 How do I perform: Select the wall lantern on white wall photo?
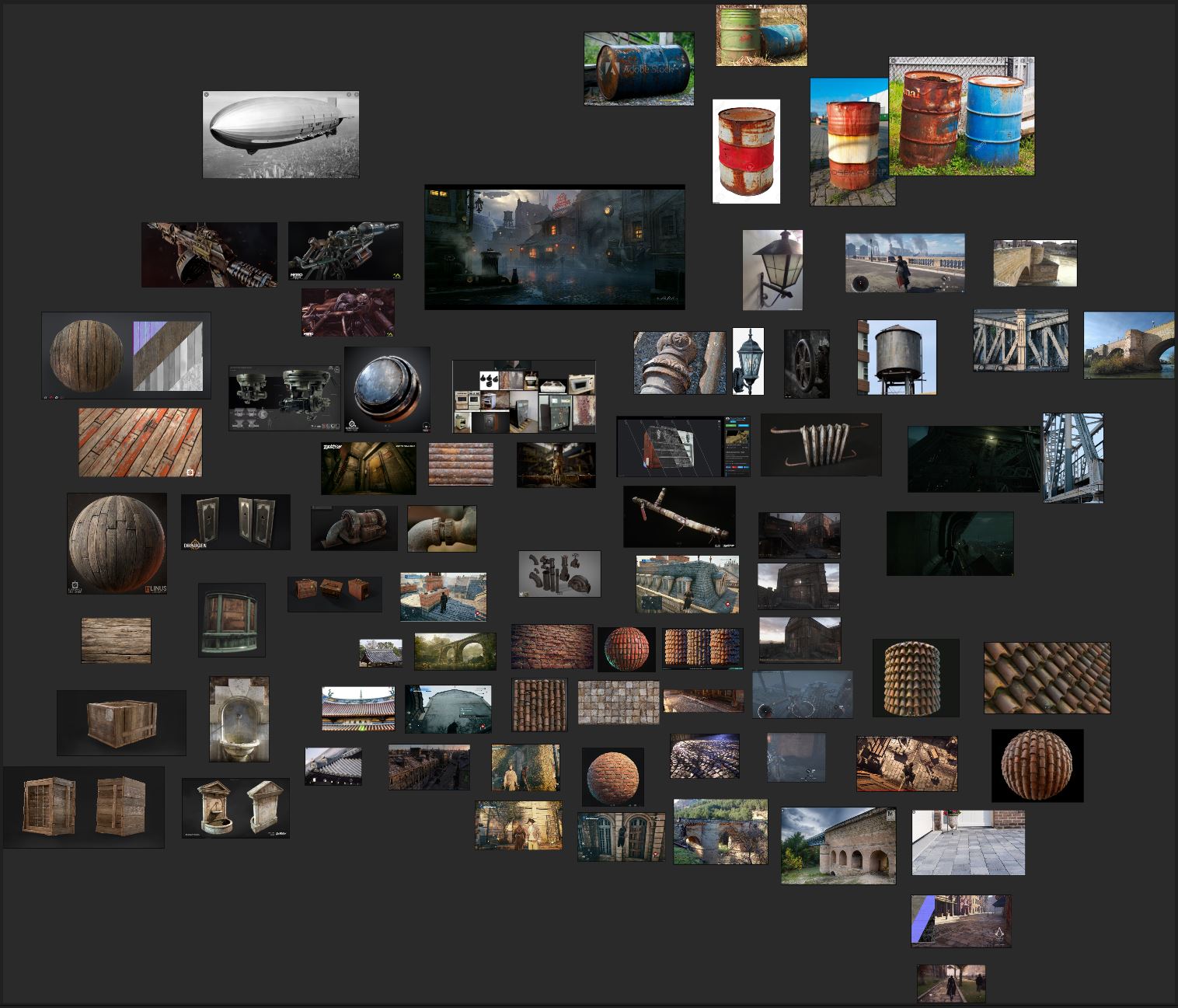772,270
